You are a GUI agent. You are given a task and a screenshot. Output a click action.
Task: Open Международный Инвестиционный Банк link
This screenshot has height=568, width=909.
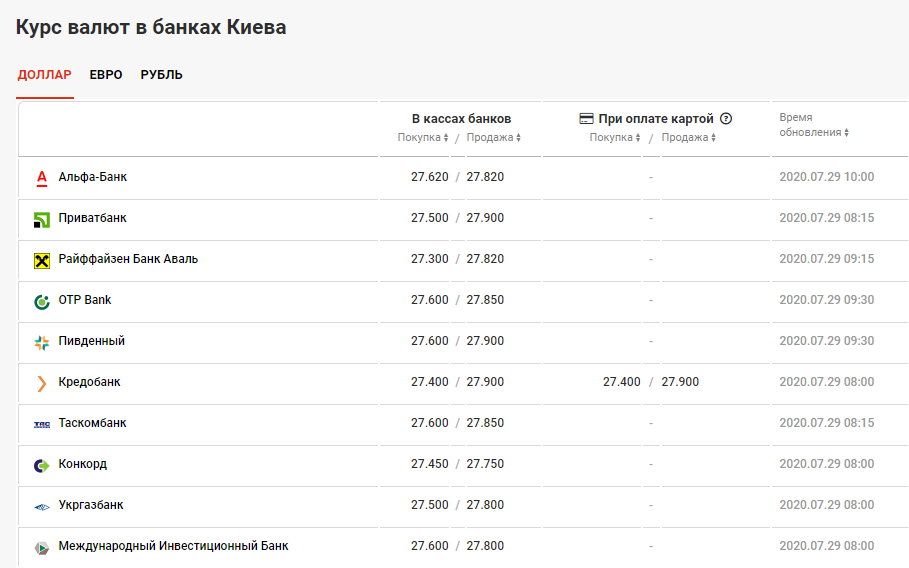click(x=173, y=547)
